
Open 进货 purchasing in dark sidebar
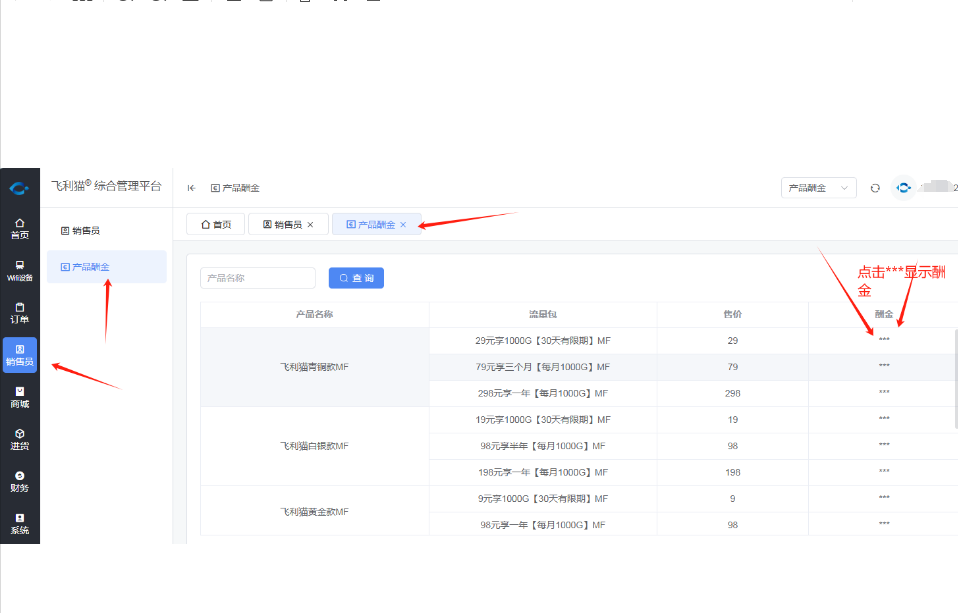click(x=20, y=439)
